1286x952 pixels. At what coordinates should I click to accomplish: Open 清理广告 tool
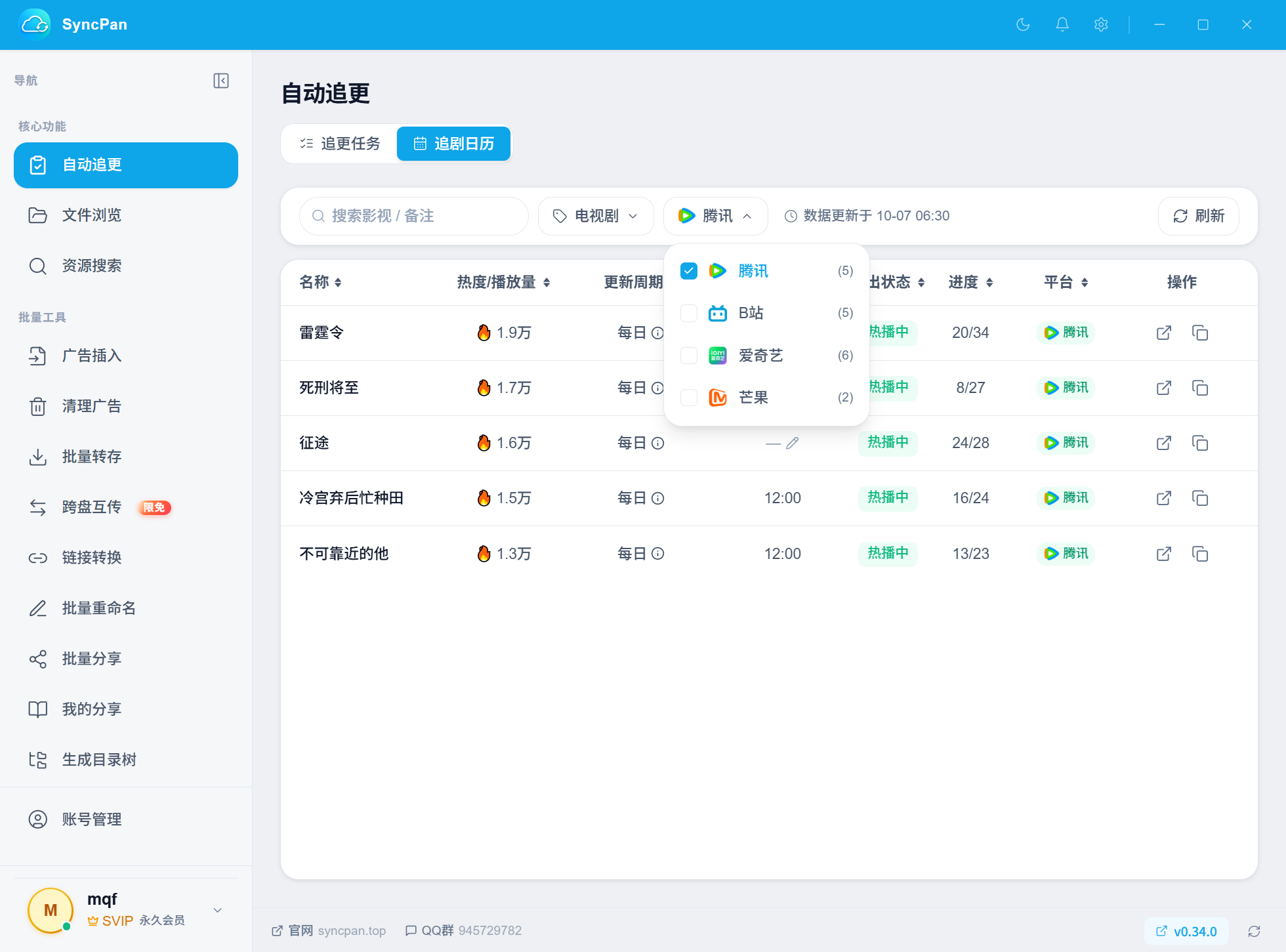click(126, 406)
